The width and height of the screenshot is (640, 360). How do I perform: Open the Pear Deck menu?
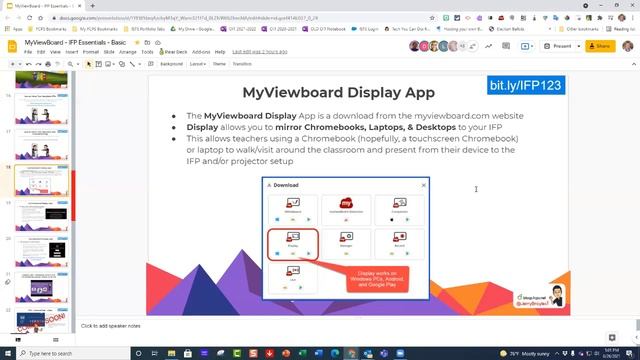click(173, 52)
